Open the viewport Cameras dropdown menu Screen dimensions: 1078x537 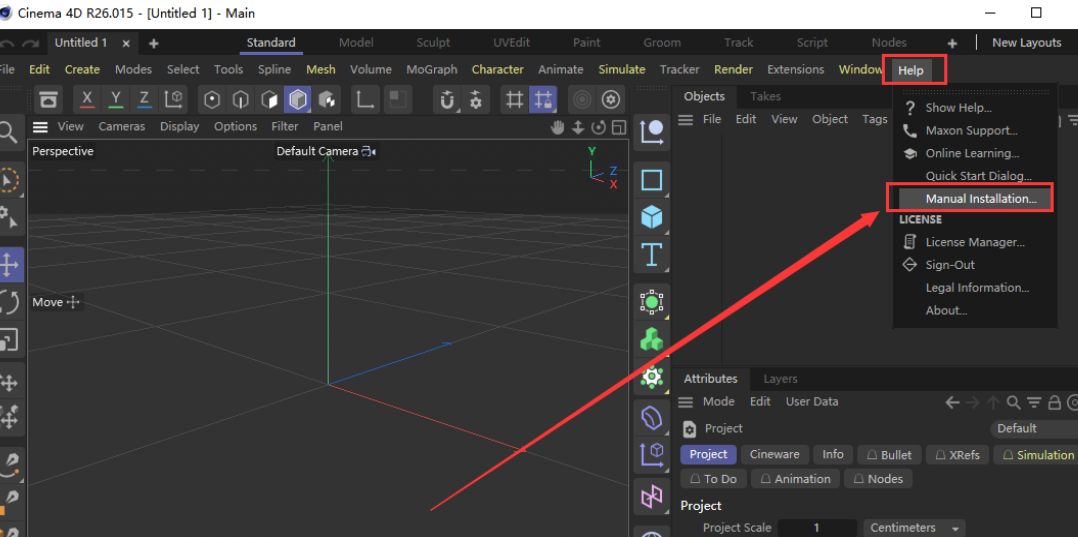point(122,127)
